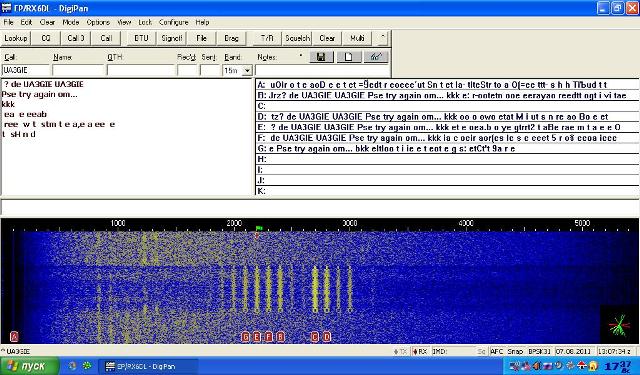Click the glasses view-log icon
640x375 pixels.
(x=376, y=57)
